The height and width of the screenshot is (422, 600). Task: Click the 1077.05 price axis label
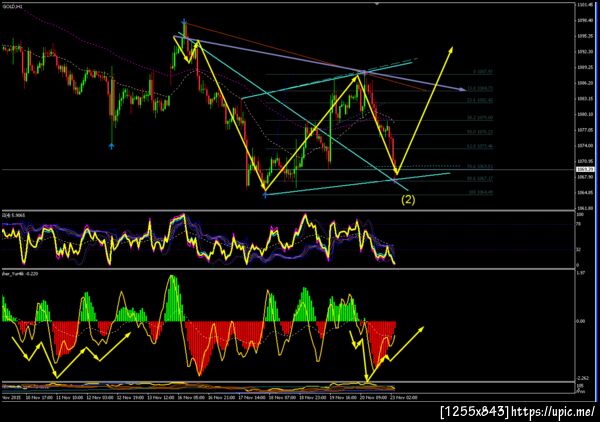pos(585,130)
